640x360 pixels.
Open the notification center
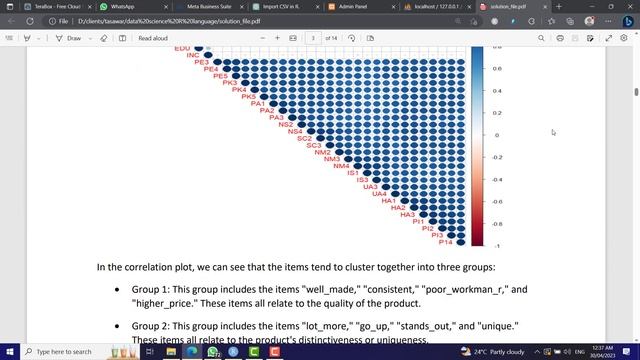(626, 351)
